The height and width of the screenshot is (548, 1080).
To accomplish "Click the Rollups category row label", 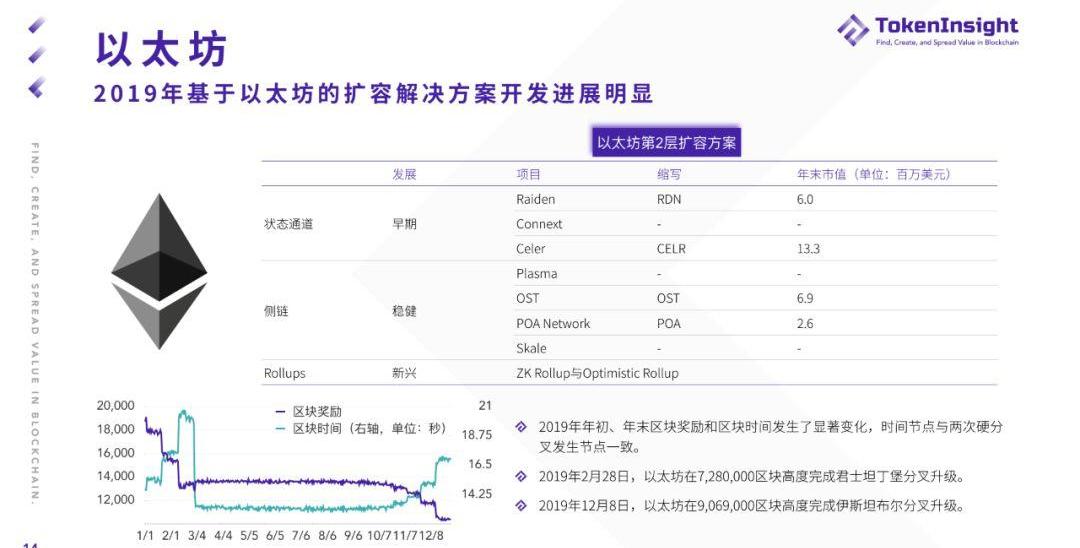I will pyautogui.click(x=284, y=373).
